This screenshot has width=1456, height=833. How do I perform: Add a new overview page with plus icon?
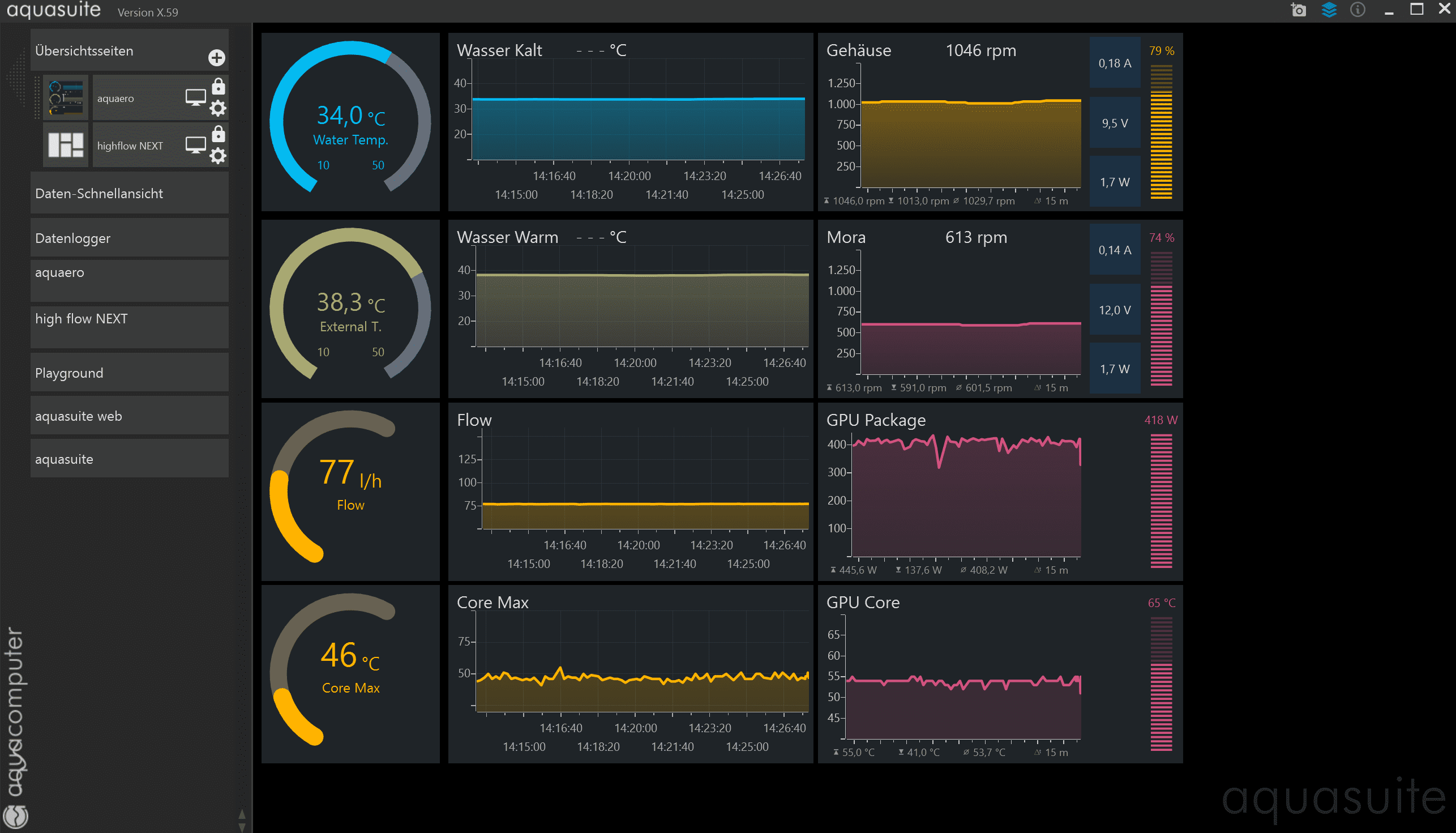pyautogui.click(x=216, y=58)
